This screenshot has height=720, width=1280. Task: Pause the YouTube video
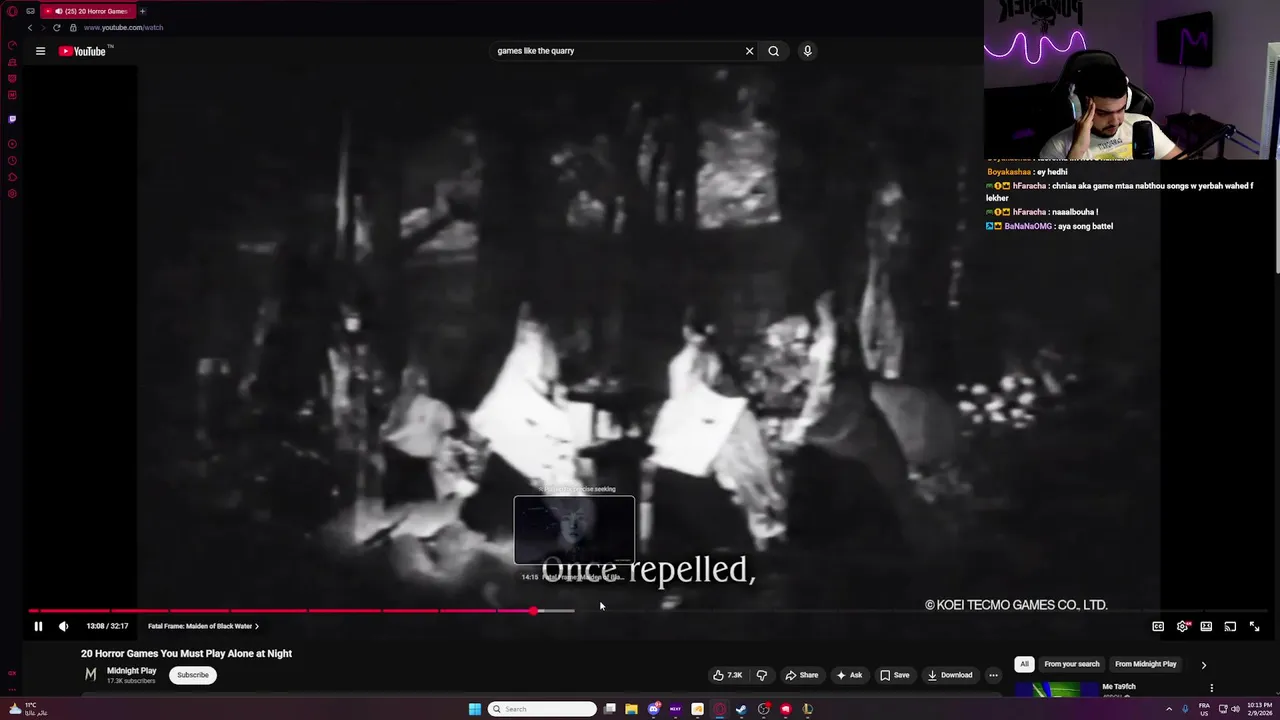38,626
